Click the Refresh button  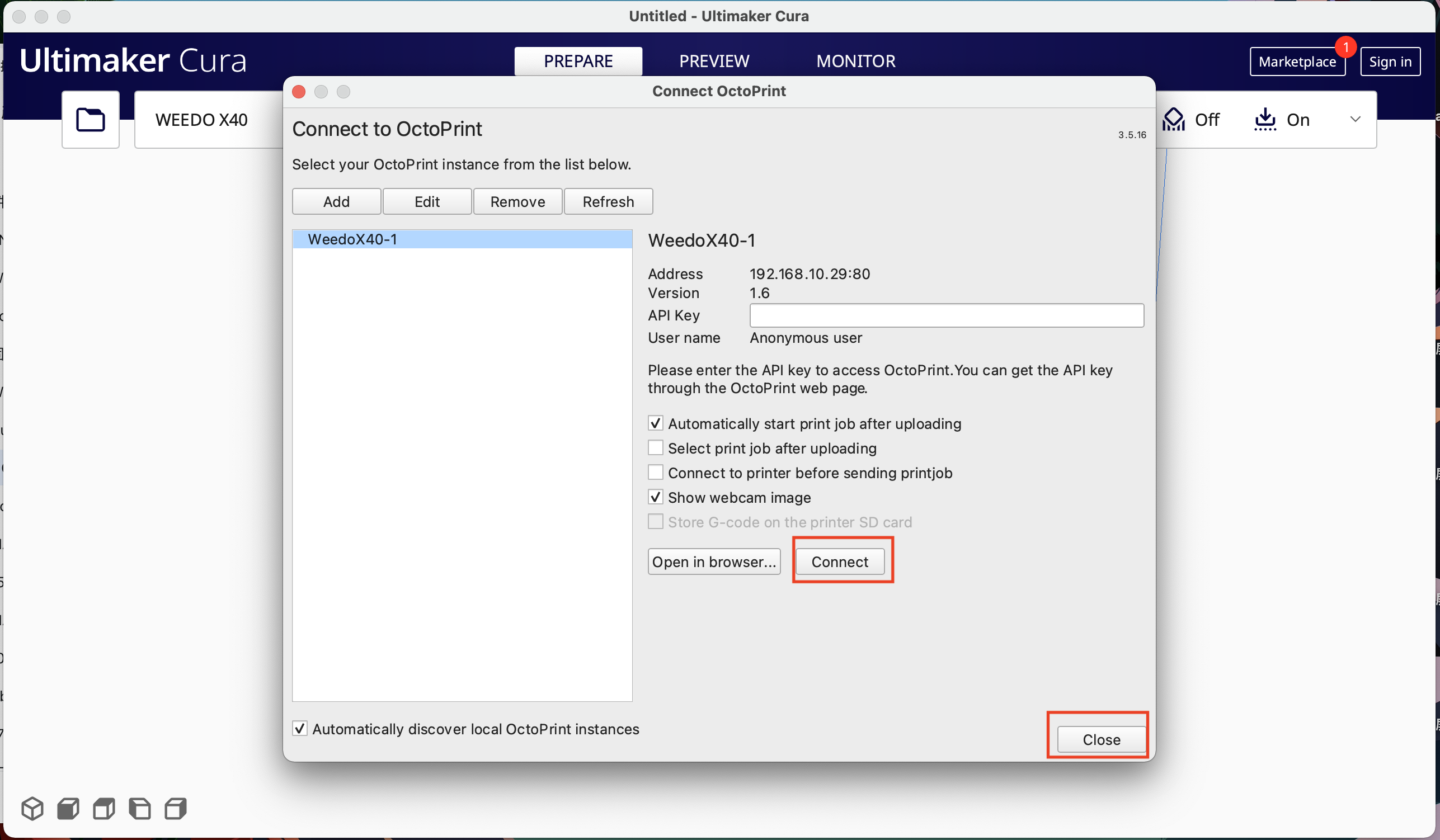pyautogui.click(x=609, y=202)
